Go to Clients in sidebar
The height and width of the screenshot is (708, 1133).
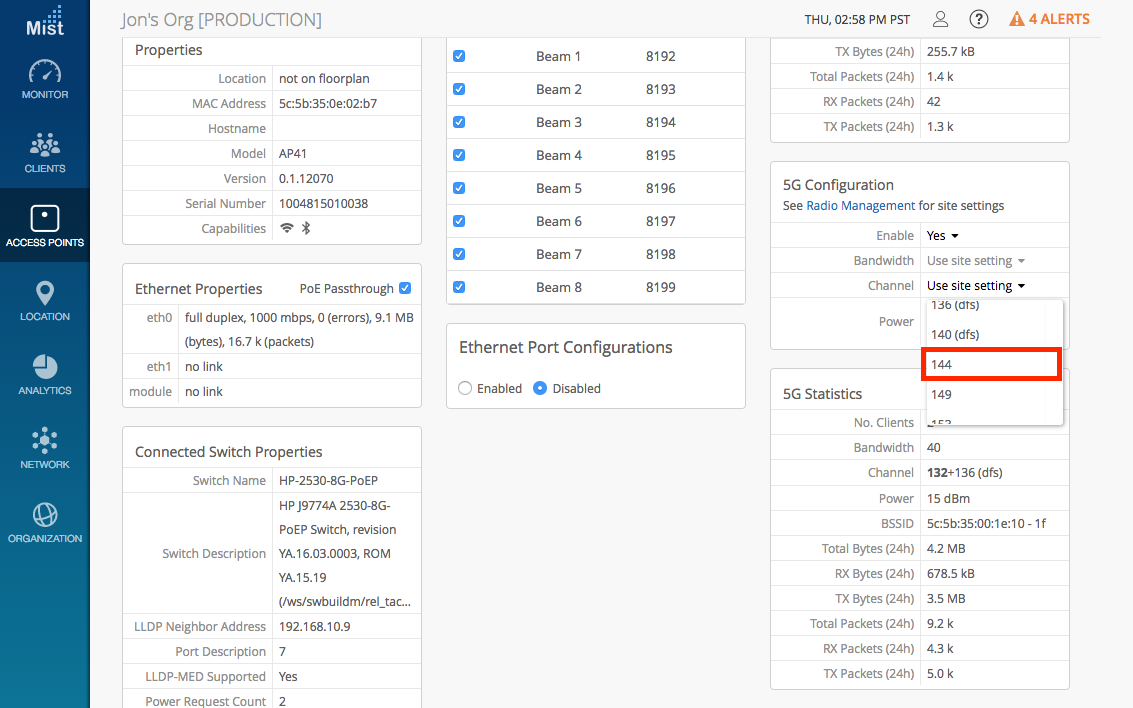pyautogui.click(x=45, y=154)
